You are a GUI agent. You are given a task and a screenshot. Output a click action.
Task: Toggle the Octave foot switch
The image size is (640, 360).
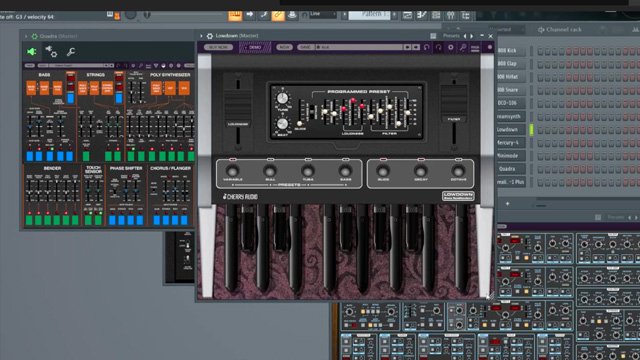[x=458, y=171]
